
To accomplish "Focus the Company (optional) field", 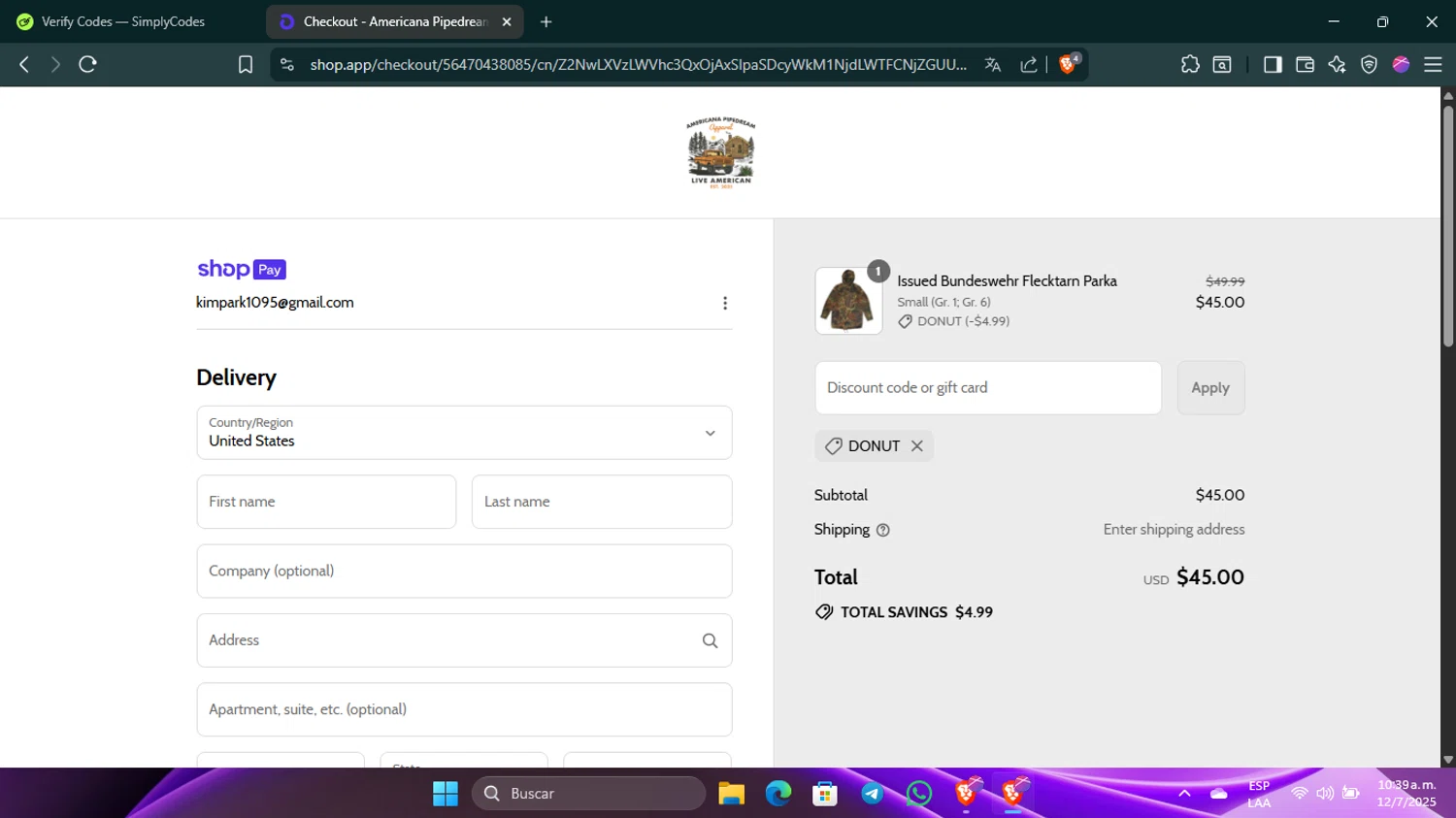I will (x=464, y=571).
